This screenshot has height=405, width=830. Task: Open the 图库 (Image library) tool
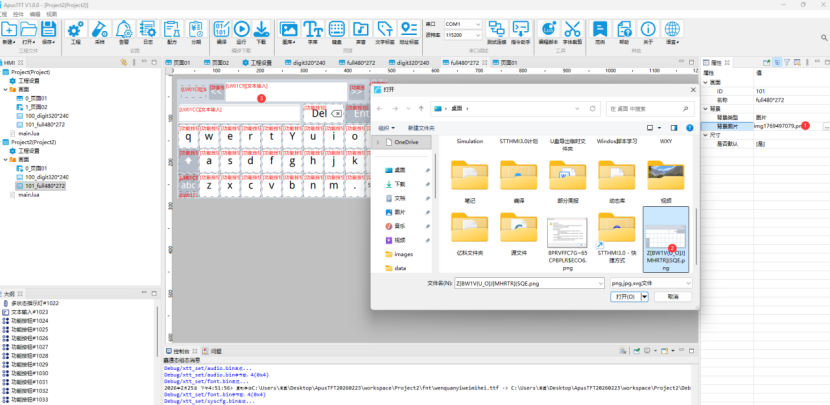(289, 32)
